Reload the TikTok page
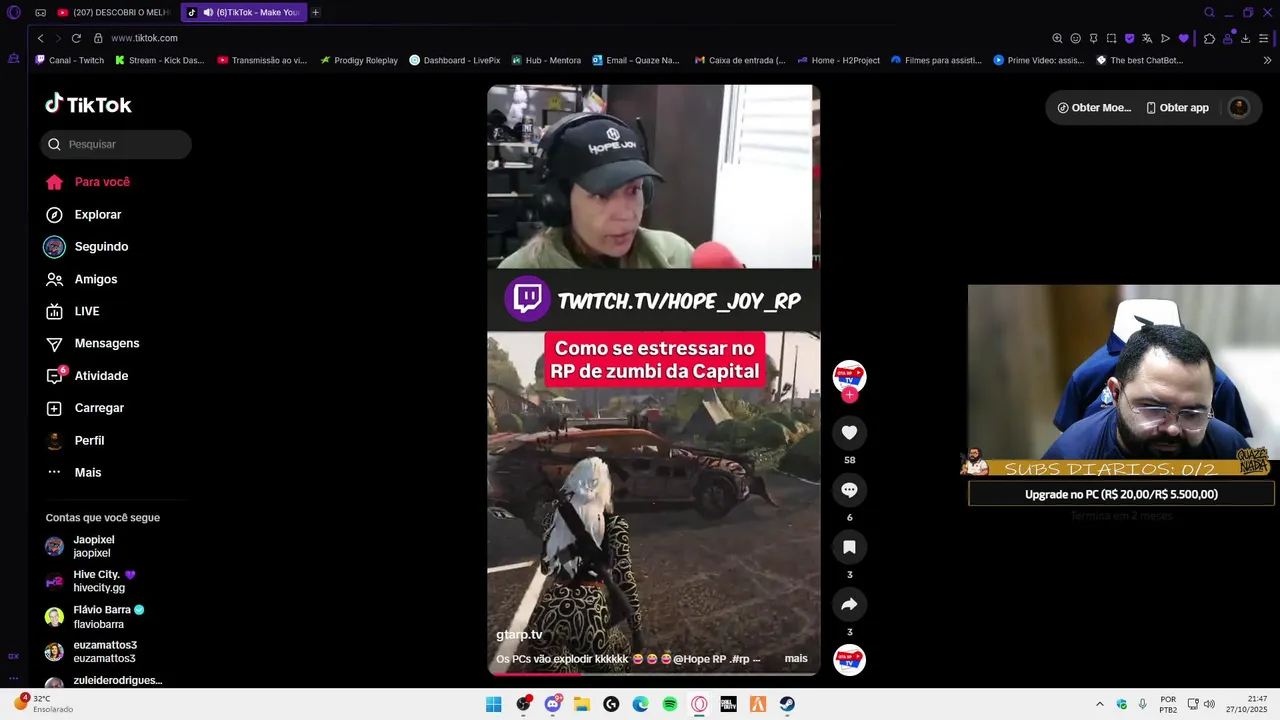Screen dimensions: 1280x720 (76, 38)
